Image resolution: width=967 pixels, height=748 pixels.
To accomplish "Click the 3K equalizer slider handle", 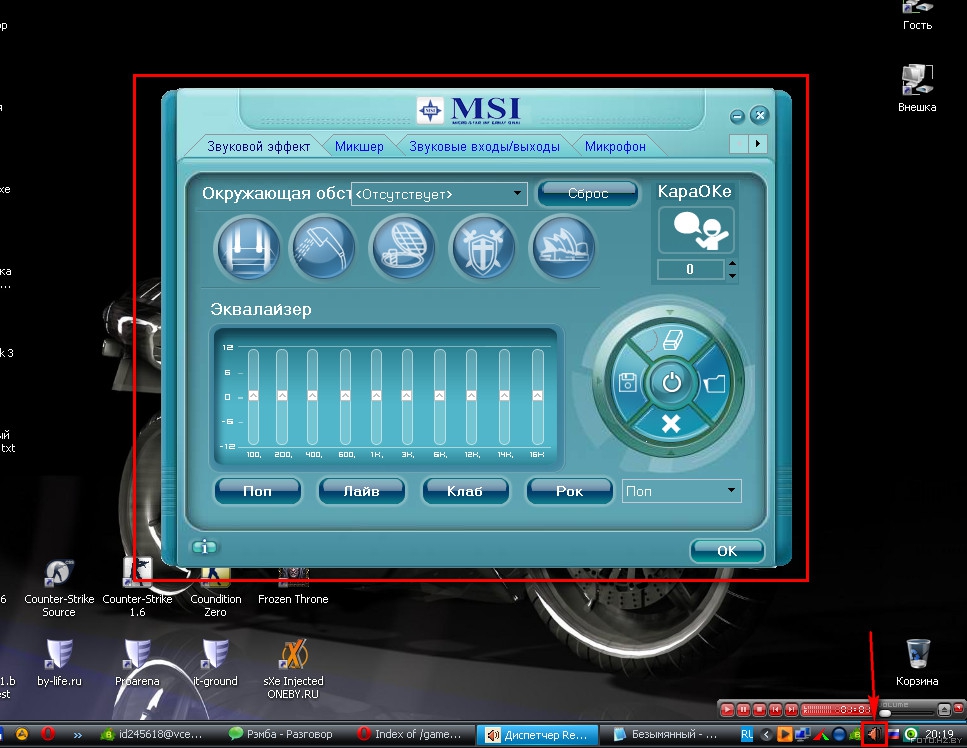I will click(x=407, y=395).
